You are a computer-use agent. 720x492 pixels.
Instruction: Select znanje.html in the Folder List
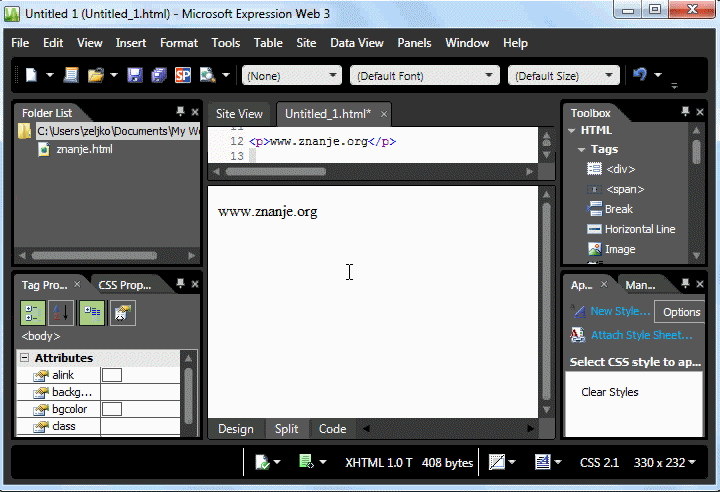click(x=84, y=149)
